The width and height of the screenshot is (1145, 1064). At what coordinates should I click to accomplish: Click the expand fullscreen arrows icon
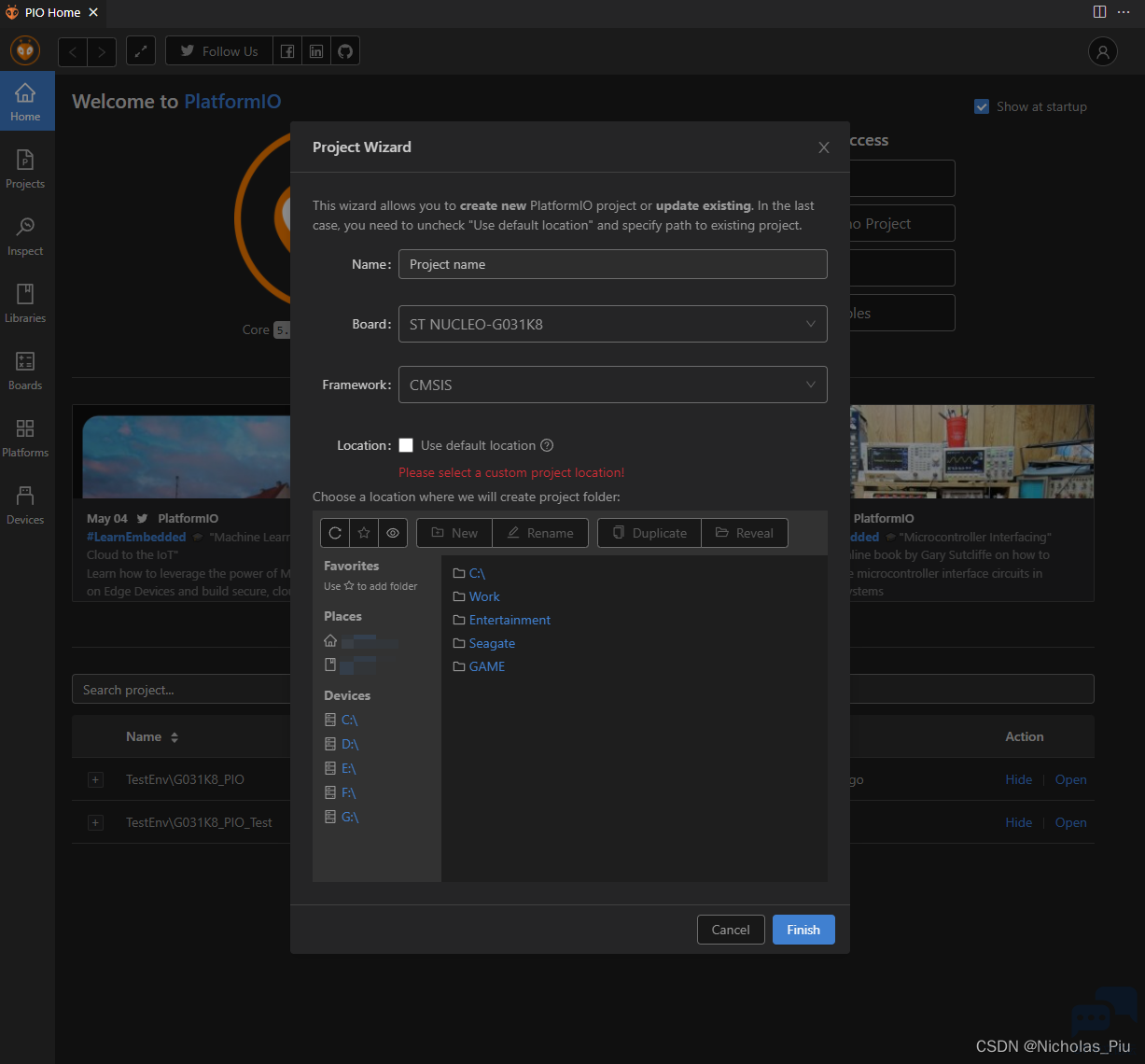[141, 51]
